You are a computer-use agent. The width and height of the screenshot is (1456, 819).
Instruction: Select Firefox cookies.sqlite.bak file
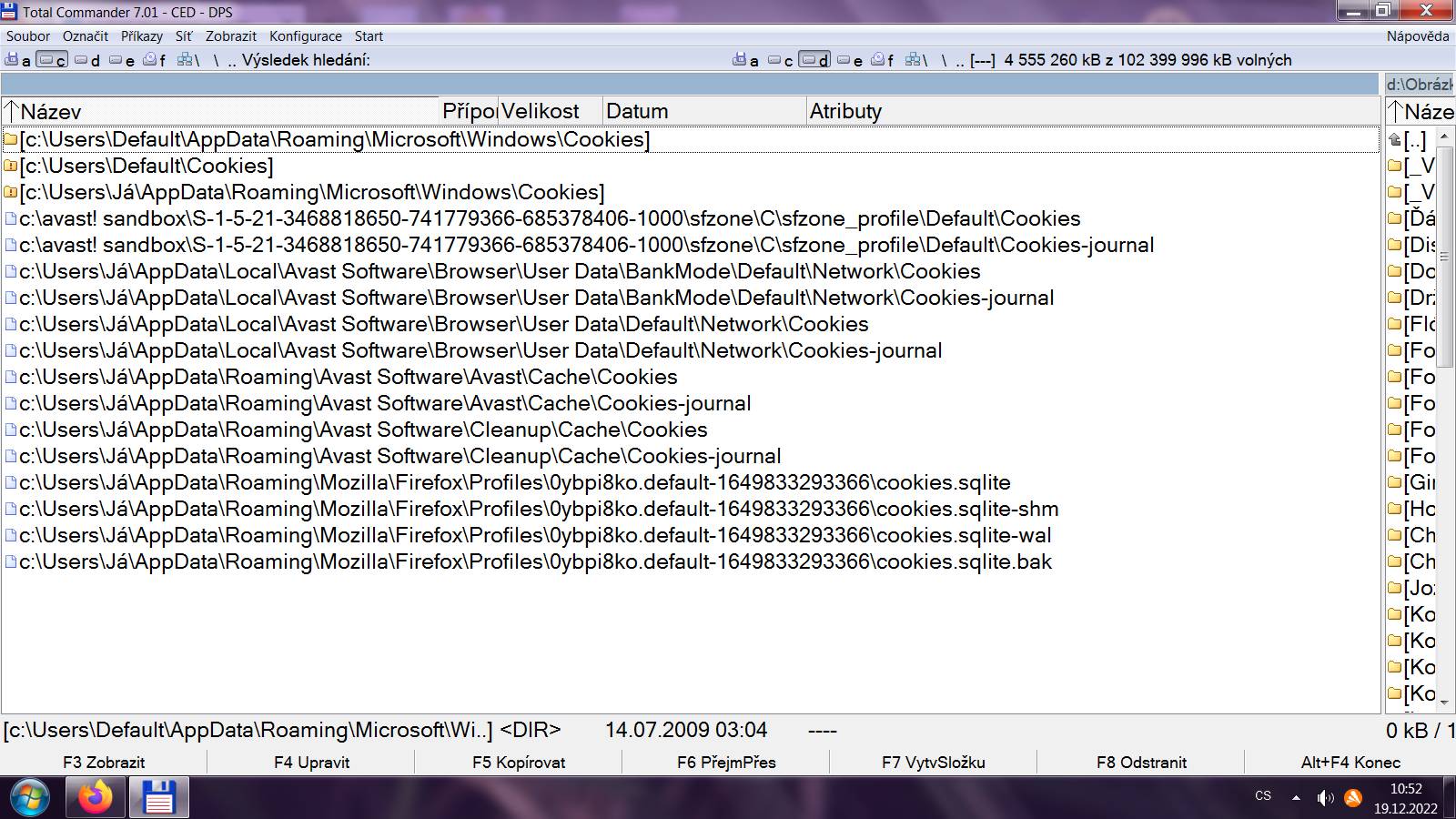click(691, 561)
